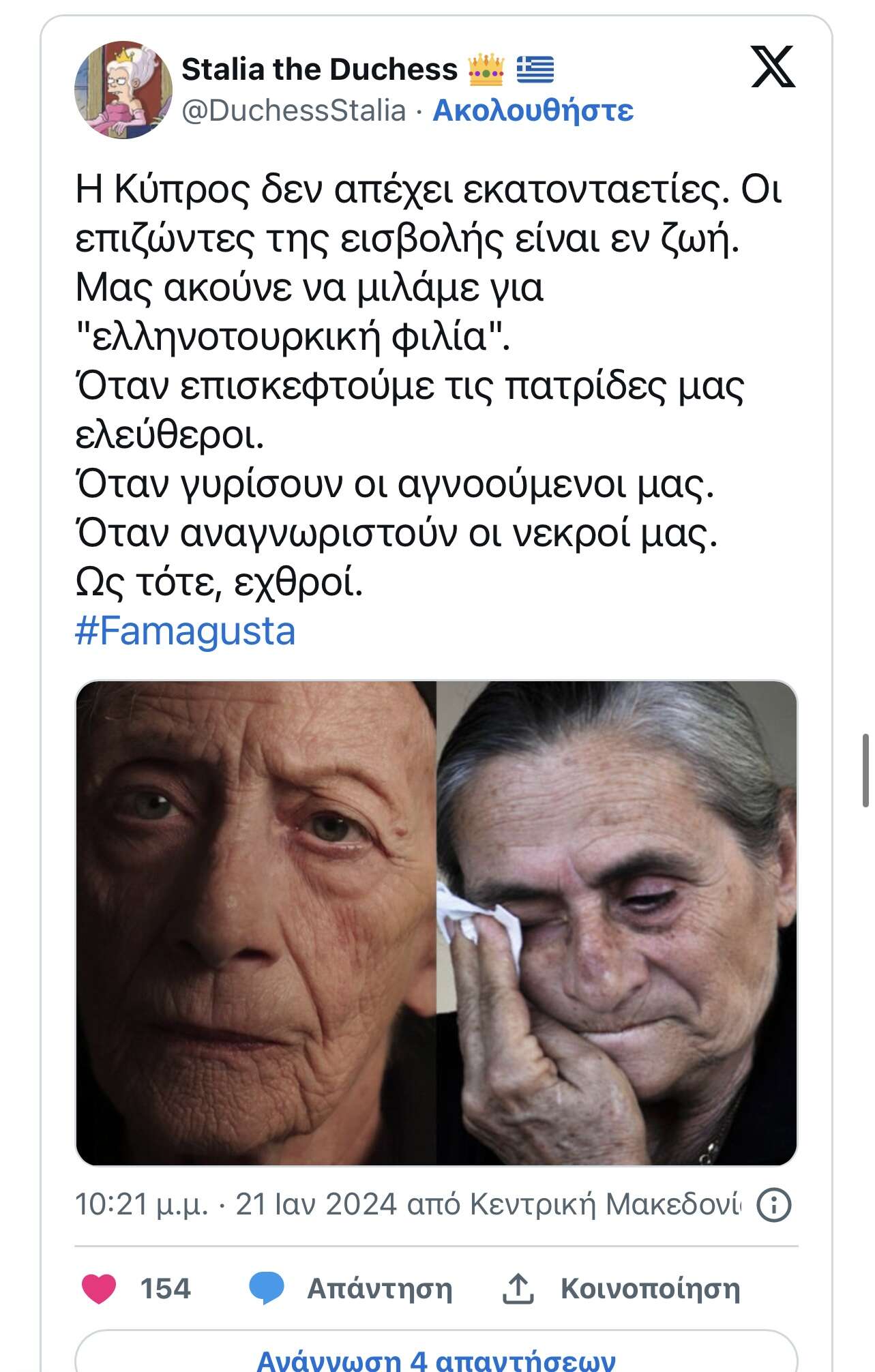Click the 10:21 μ.μ. timestamp

click(x=141, y=1205)
